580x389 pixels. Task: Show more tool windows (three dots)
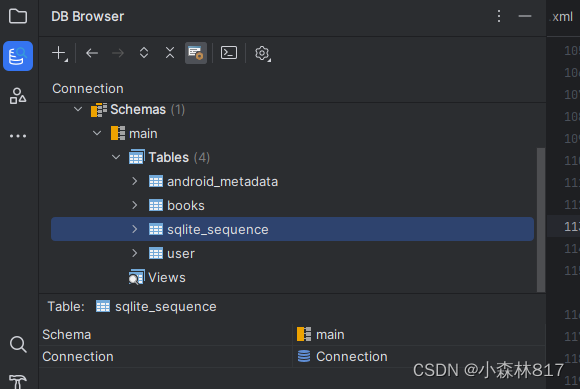pyautogui.click(x=18, y=136)
